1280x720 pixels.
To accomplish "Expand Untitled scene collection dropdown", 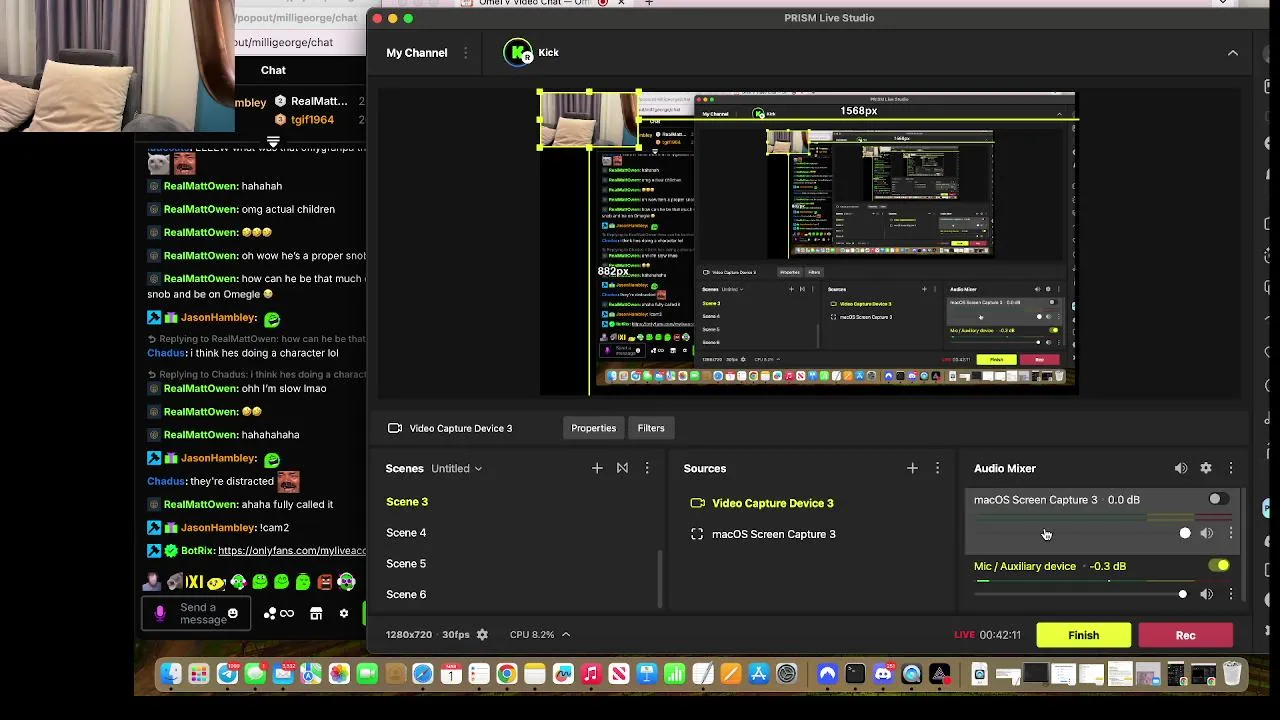I will click(456, 468).
